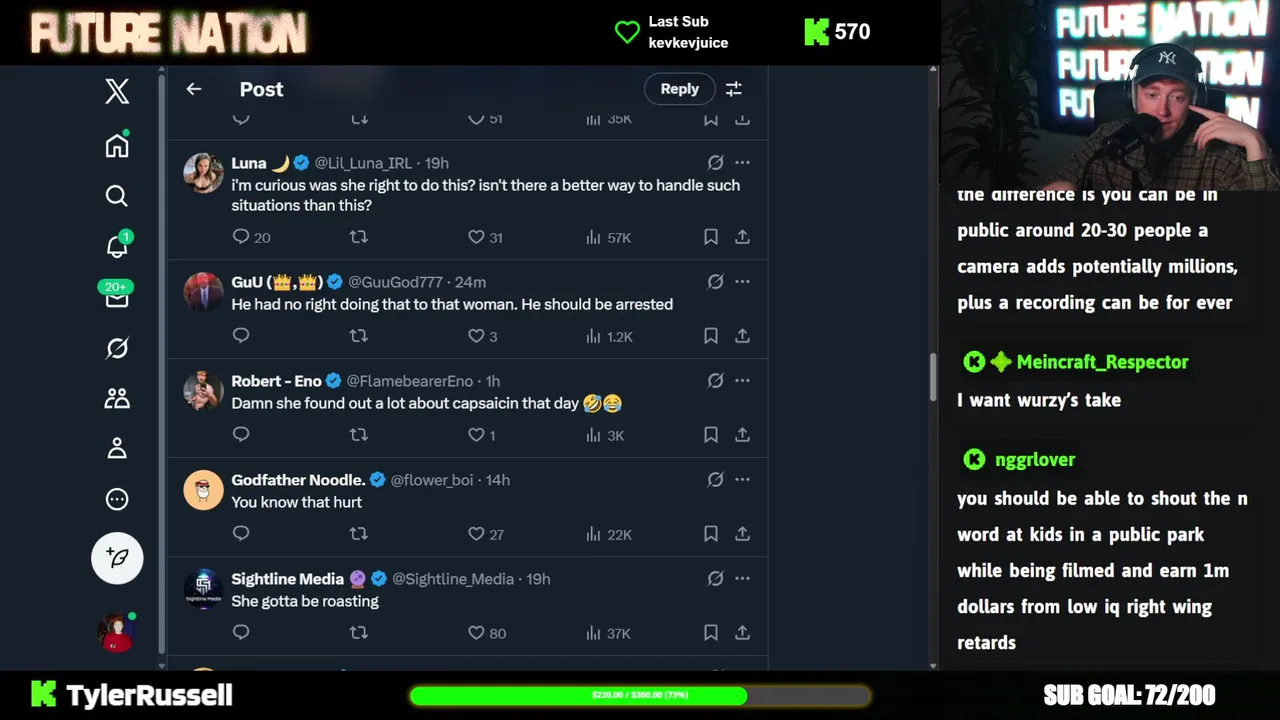Open Messages with the 20+ badge

click(117, 295)
